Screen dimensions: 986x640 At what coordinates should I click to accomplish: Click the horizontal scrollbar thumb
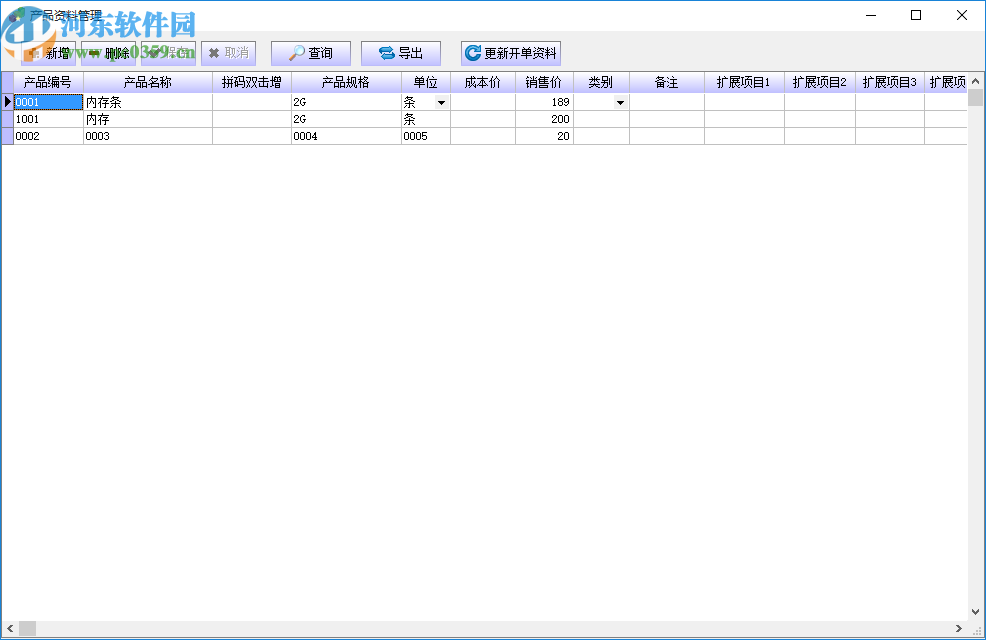pos(27,628)
